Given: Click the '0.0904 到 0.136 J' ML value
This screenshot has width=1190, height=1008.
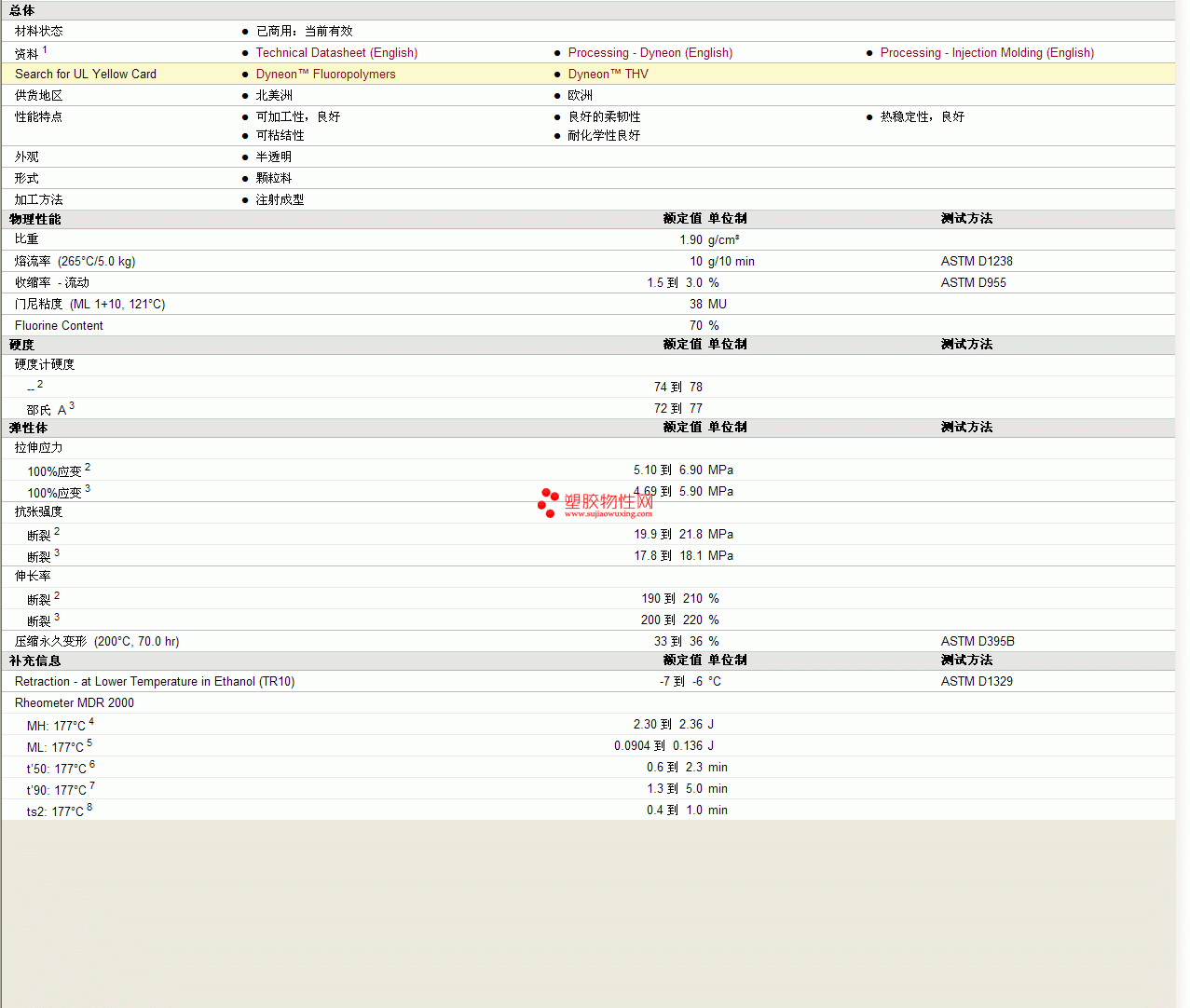Looking at the screenshot, I should click(x=664, y=746).
